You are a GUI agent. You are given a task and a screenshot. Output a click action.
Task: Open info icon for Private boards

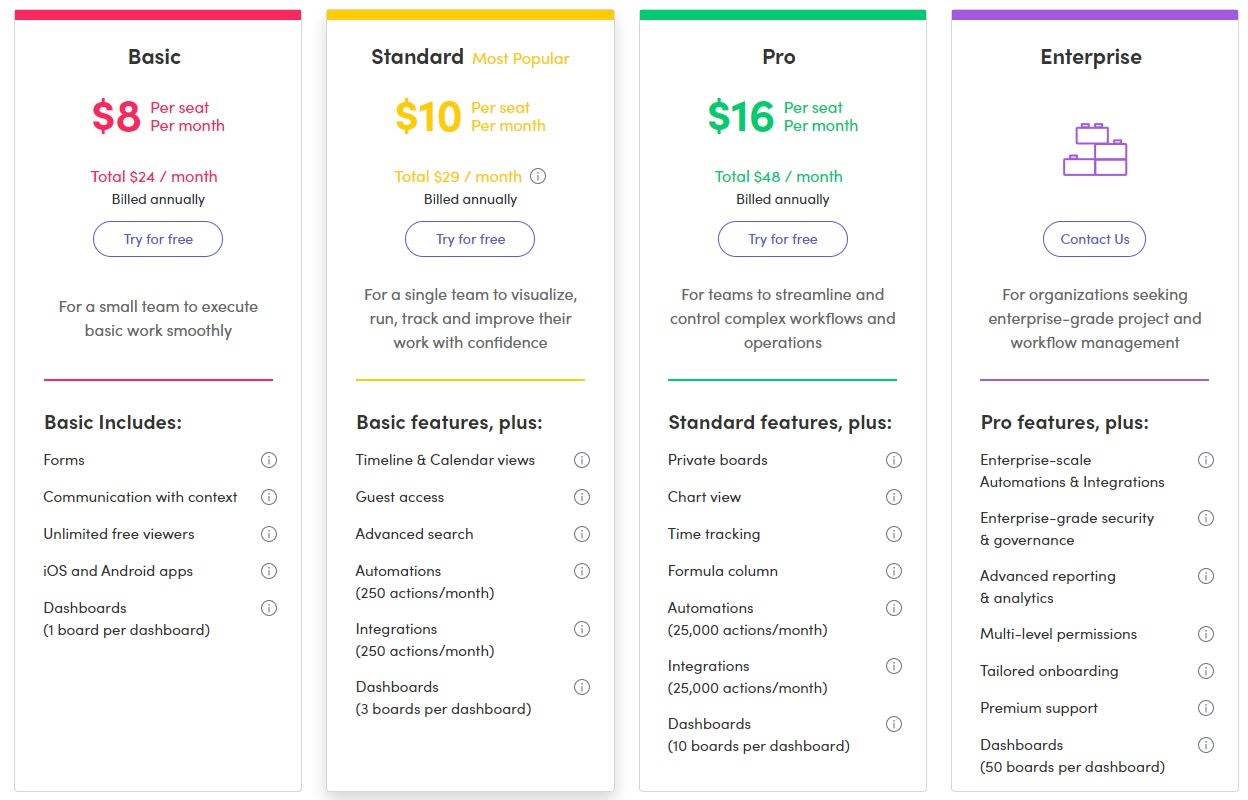point(894,460)
